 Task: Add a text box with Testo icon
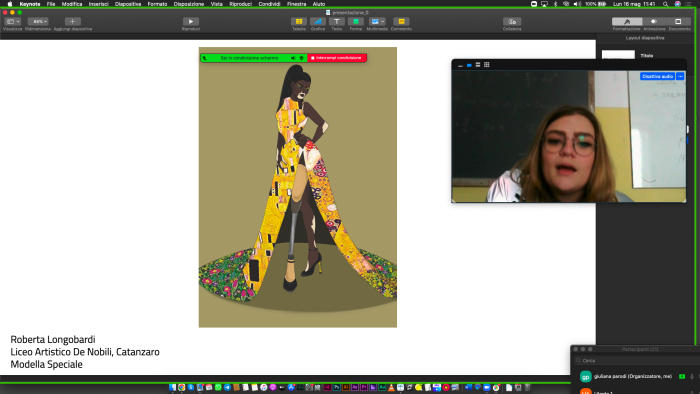(x=337, y=21)
